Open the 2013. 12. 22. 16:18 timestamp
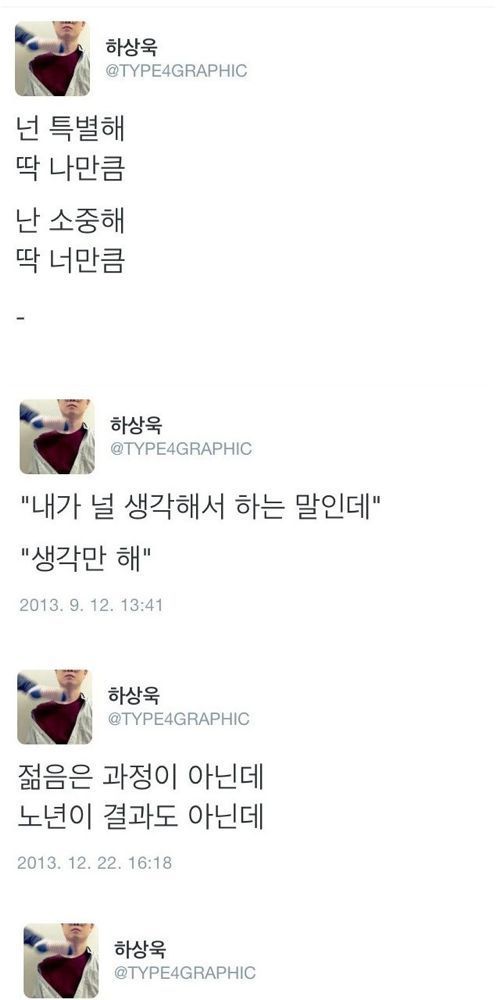The height and width of the screenshot is (1000, 500). pyautogui.click(x=94, y=863)
